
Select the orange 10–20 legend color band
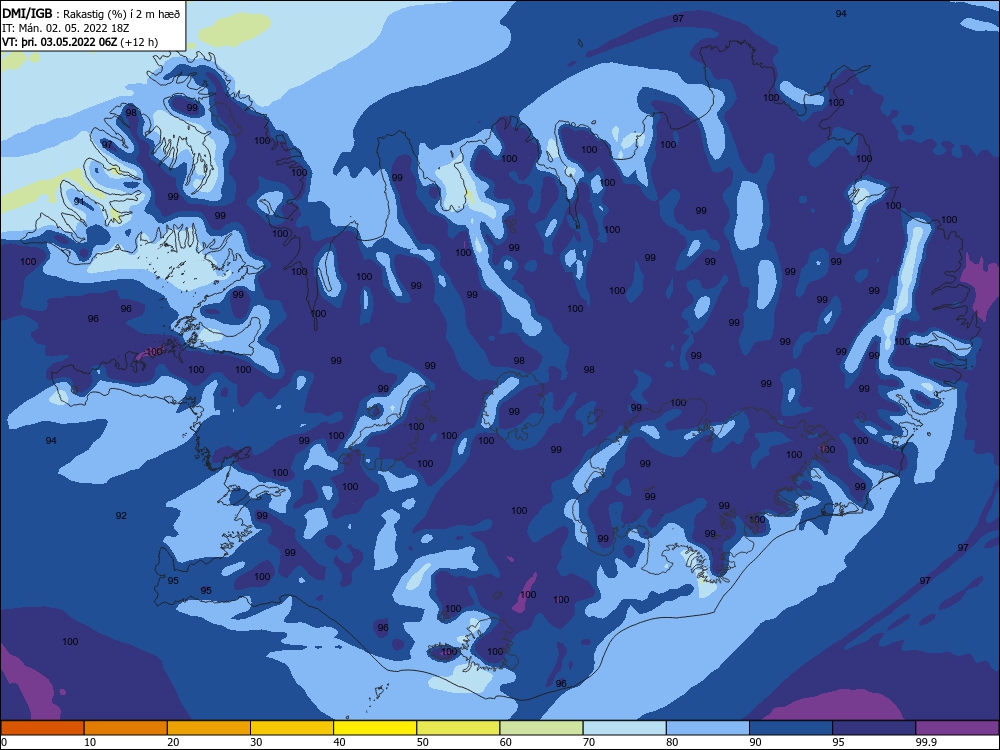pos(126,728)
